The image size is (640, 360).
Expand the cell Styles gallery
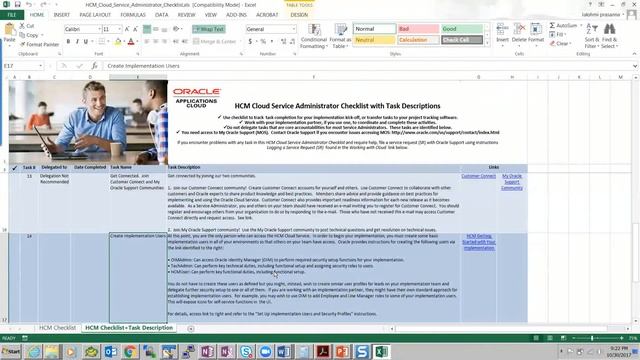click(x=487, y=43)
